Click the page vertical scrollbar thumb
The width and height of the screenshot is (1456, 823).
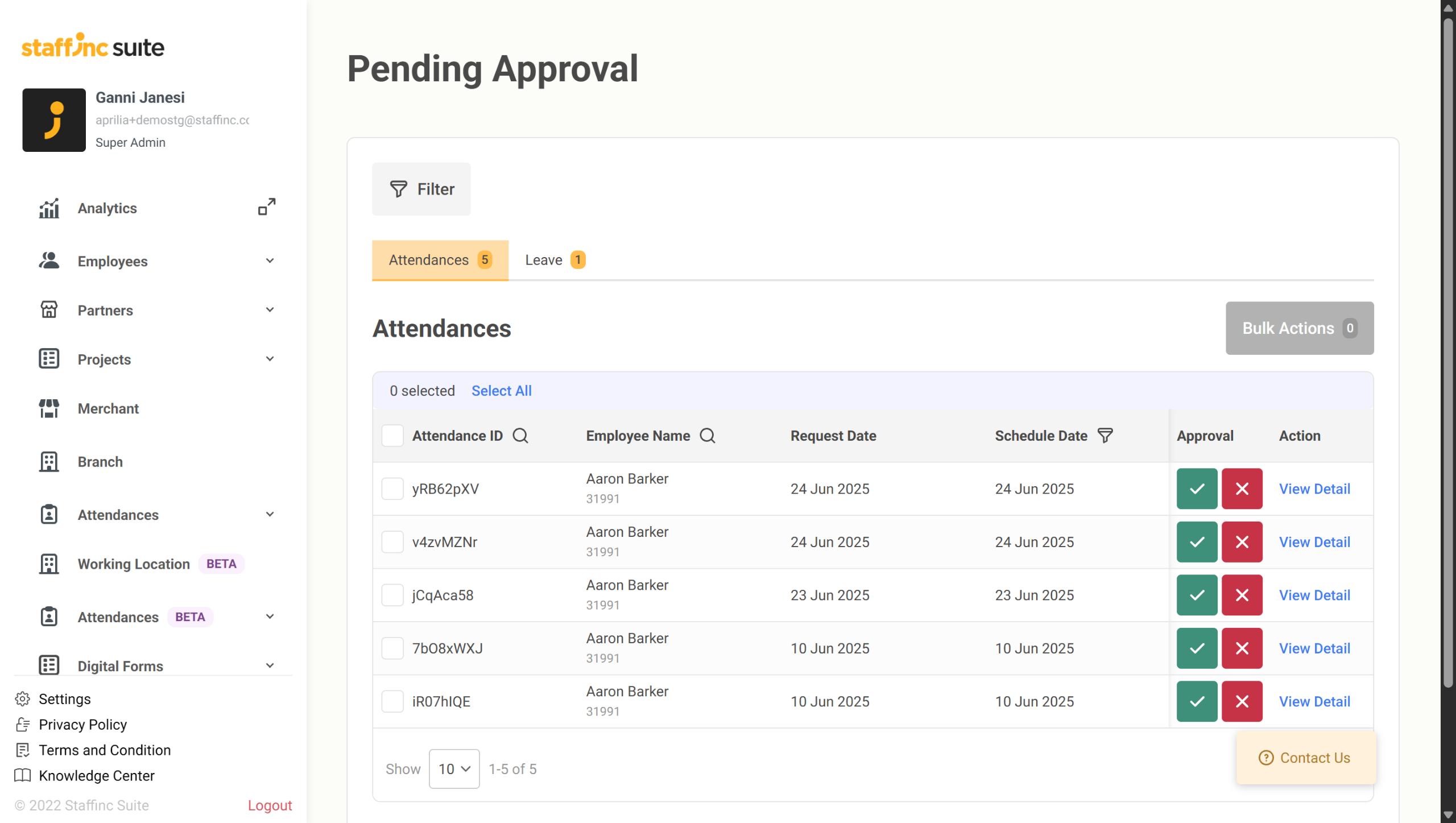(1448, 353)
